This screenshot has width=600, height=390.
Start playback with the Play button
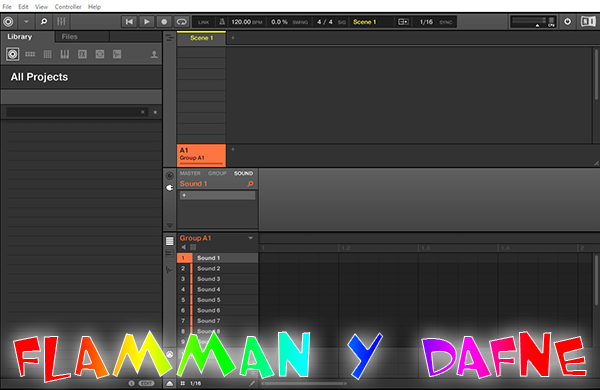tap(147, 22)
